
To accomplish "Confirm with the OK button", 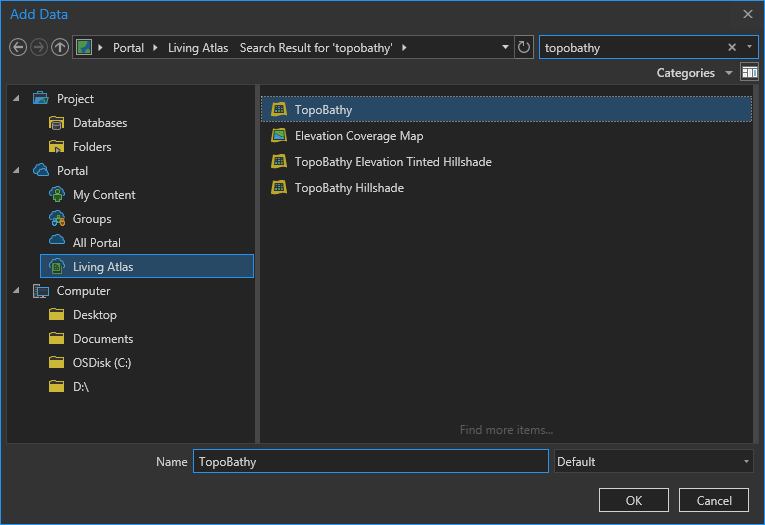I will tap(634, 500).
